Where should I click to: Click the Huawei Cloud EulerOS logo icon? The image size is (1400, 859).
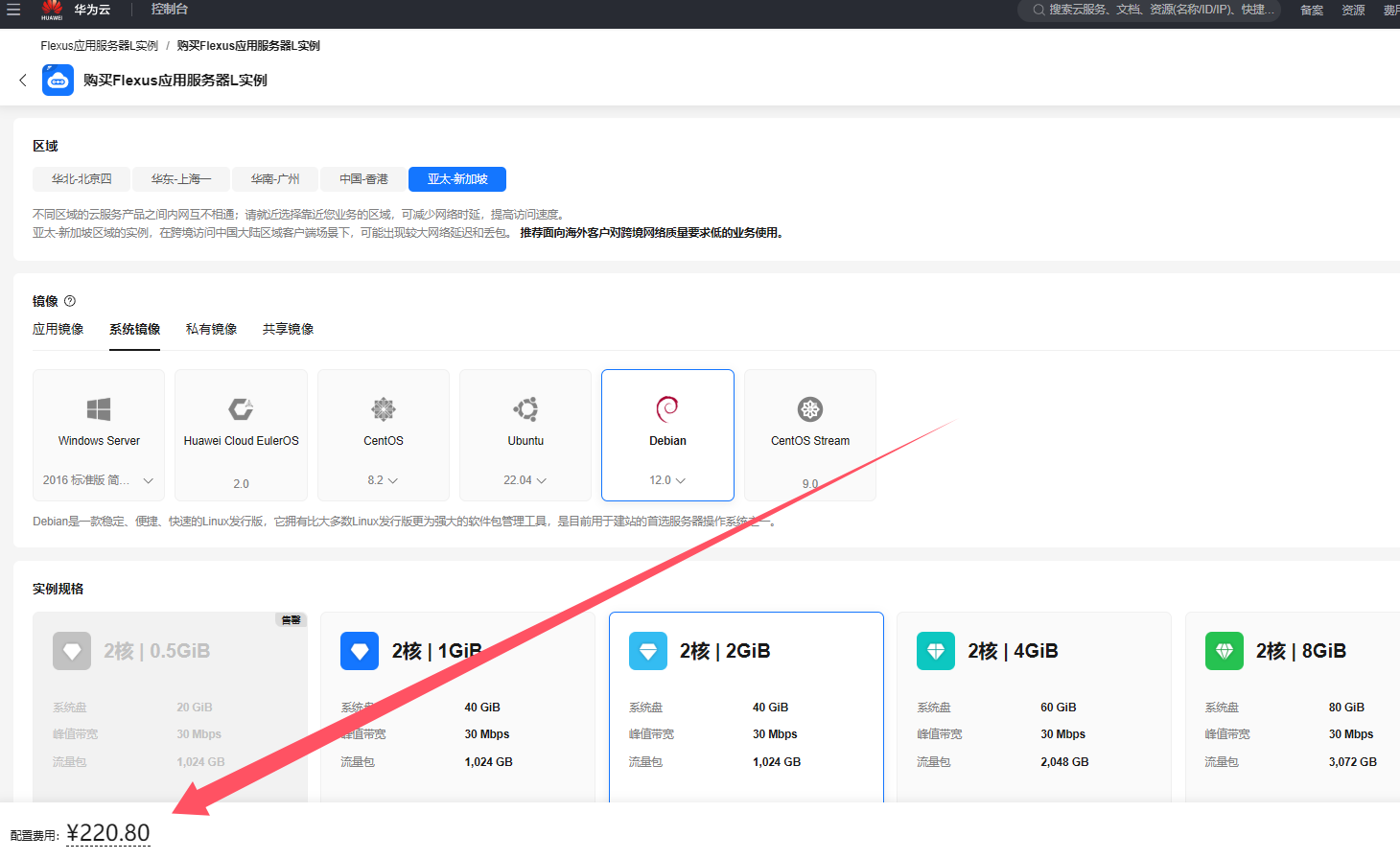[x=241, y=409]
